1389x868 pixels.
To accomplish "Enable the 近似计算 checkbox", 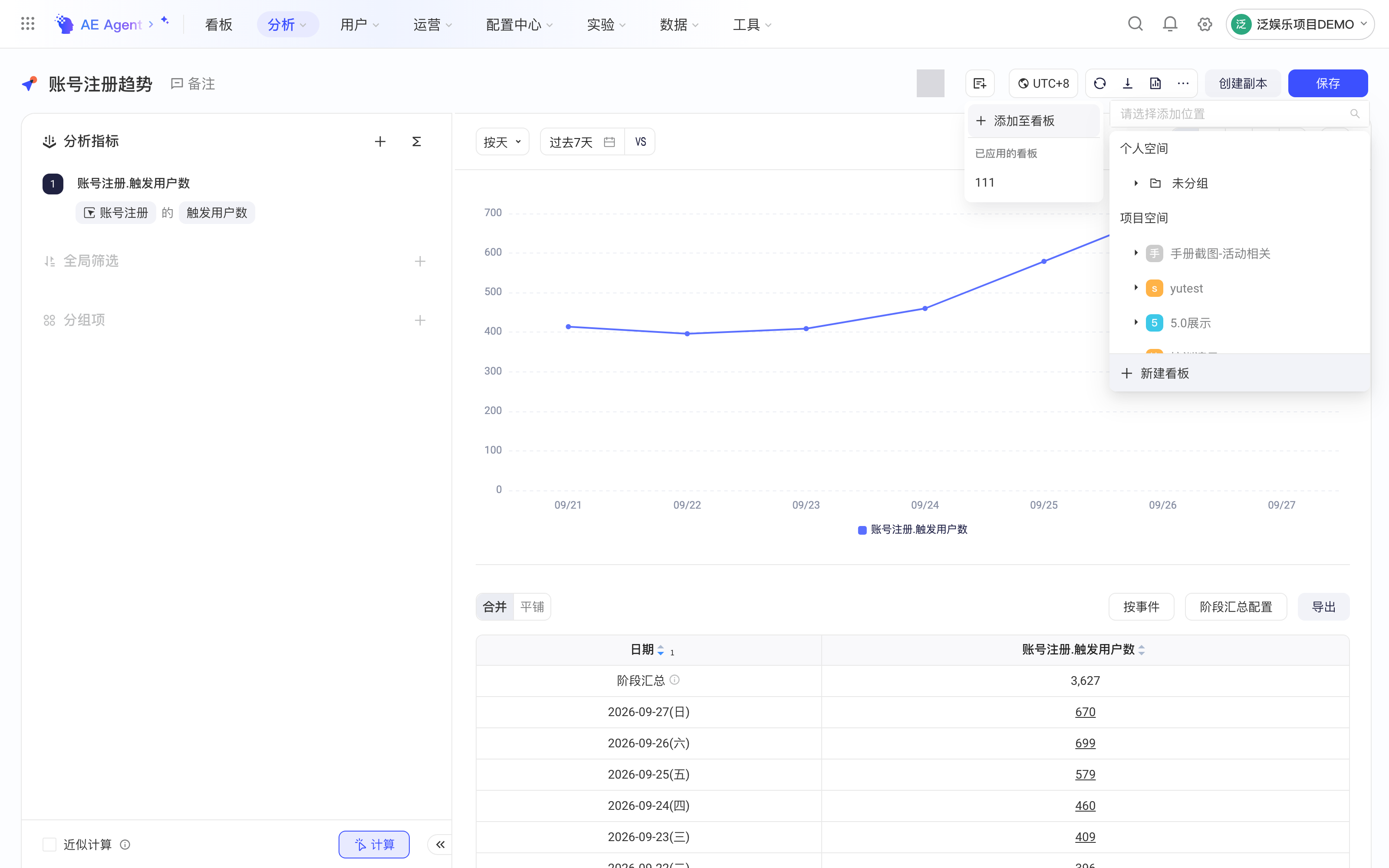I will [x=49, y=844].
